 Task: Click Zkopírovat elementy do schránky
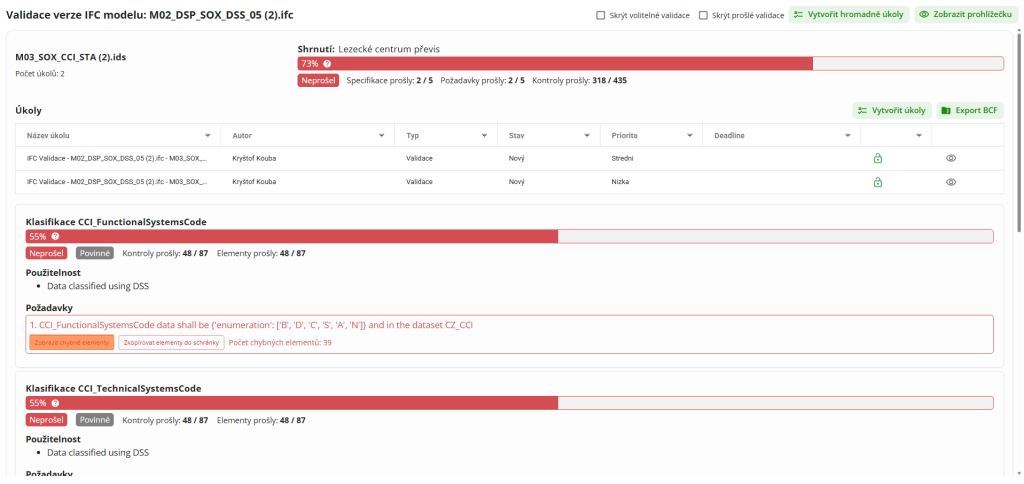click(x=171, y=342)
